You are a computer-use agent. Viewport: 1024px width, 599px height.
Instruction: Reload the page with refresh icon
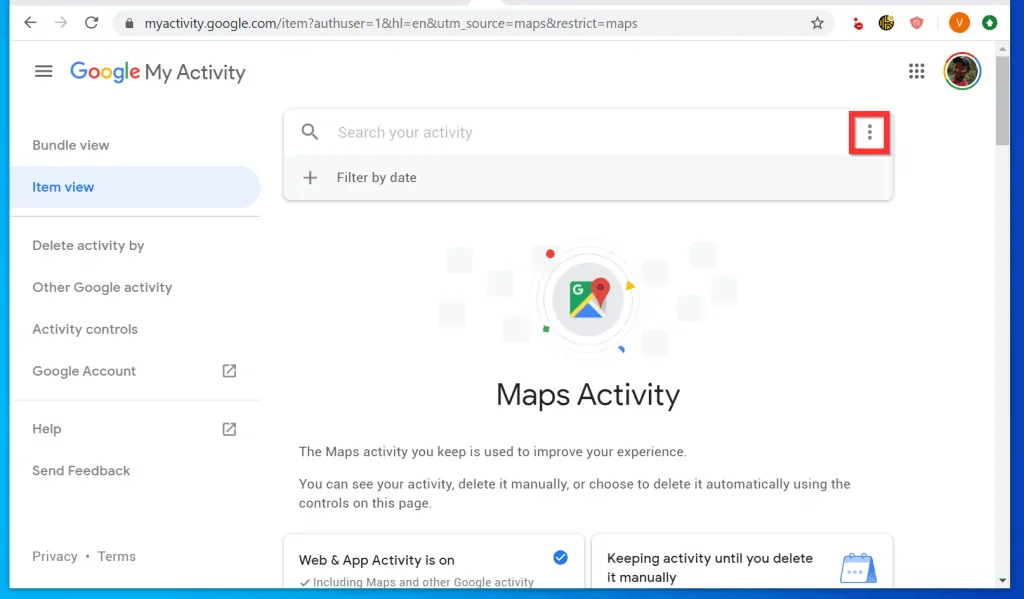tap(91, 23)
